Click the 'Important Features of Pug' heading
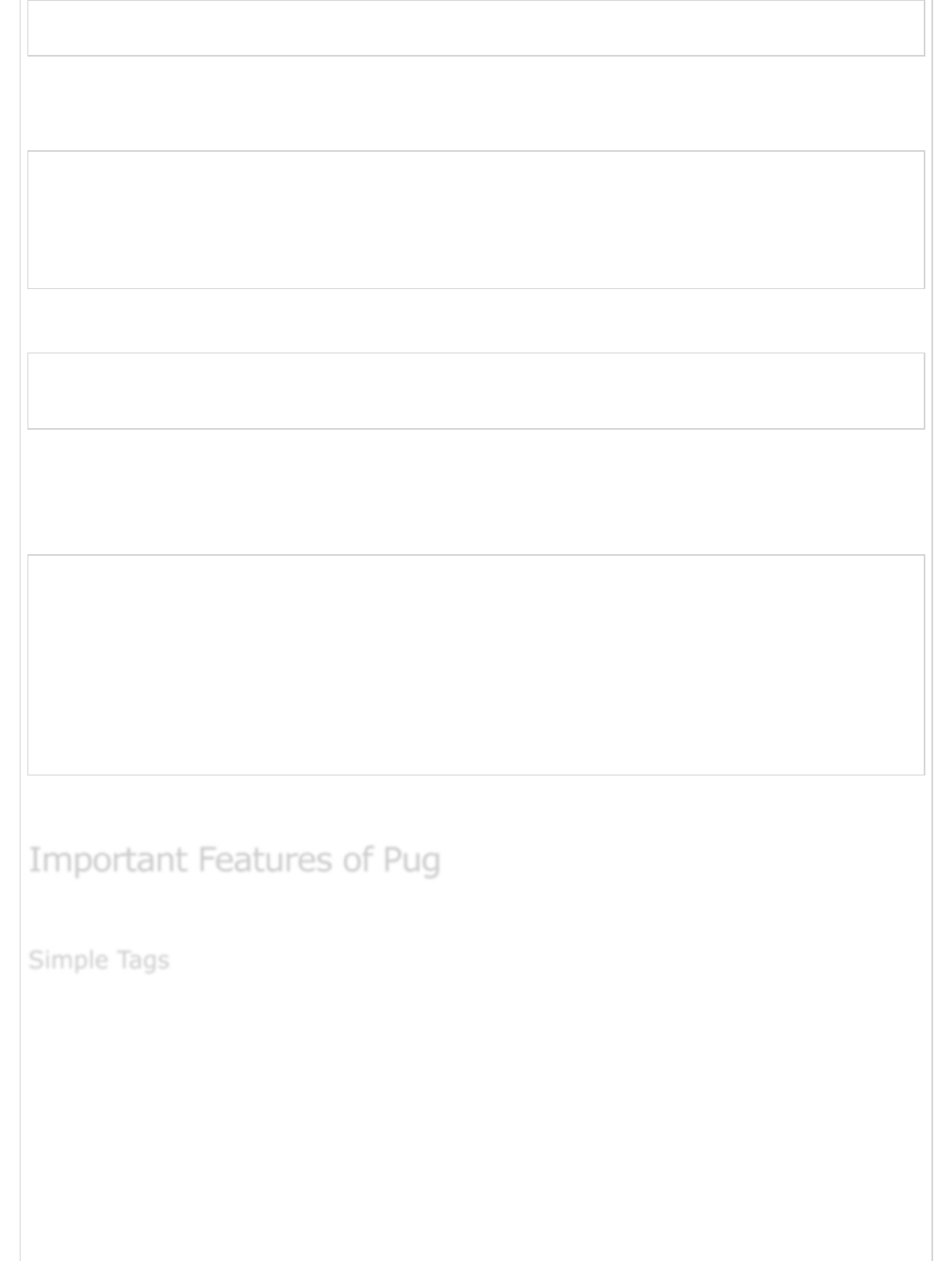The width and height of the screenshot is (952, 1261). click(234, 860)
